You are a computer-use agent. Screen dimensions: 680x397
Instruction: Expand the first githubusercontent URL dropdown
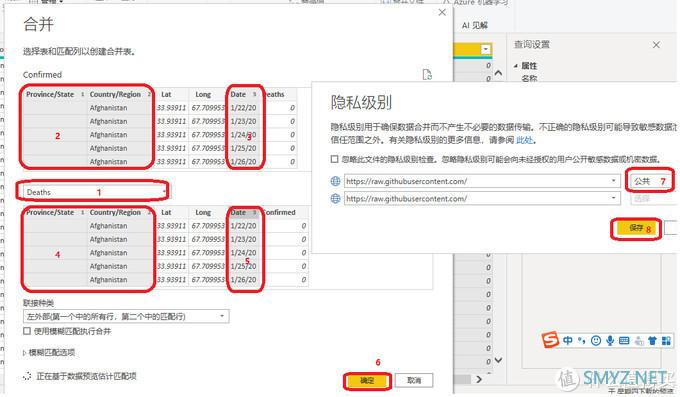click(613, 181)
